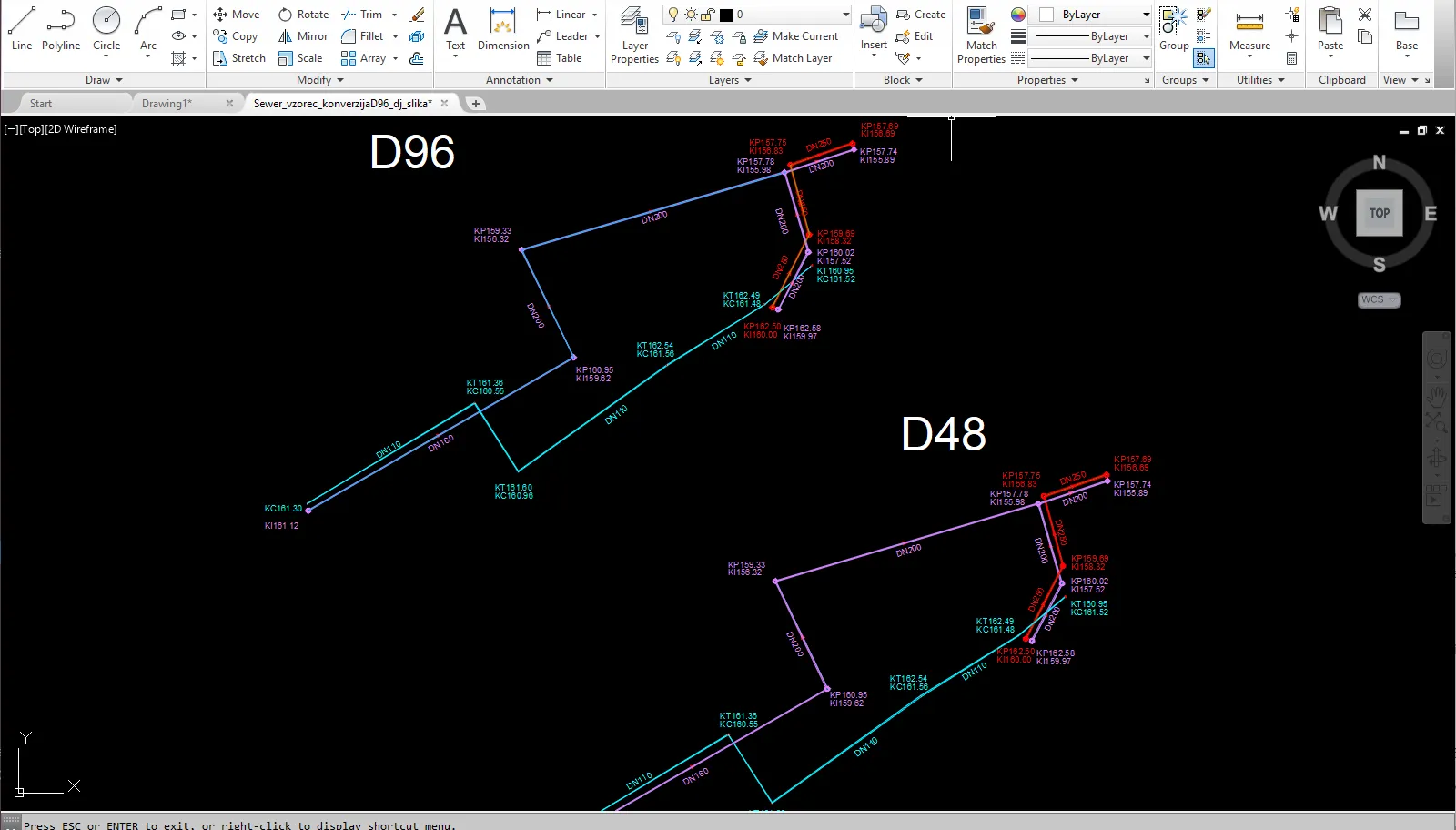The width and height of the screenshot is (1456, 830).
Task: Click the Text annotation tool
Action: coord(455,27)
